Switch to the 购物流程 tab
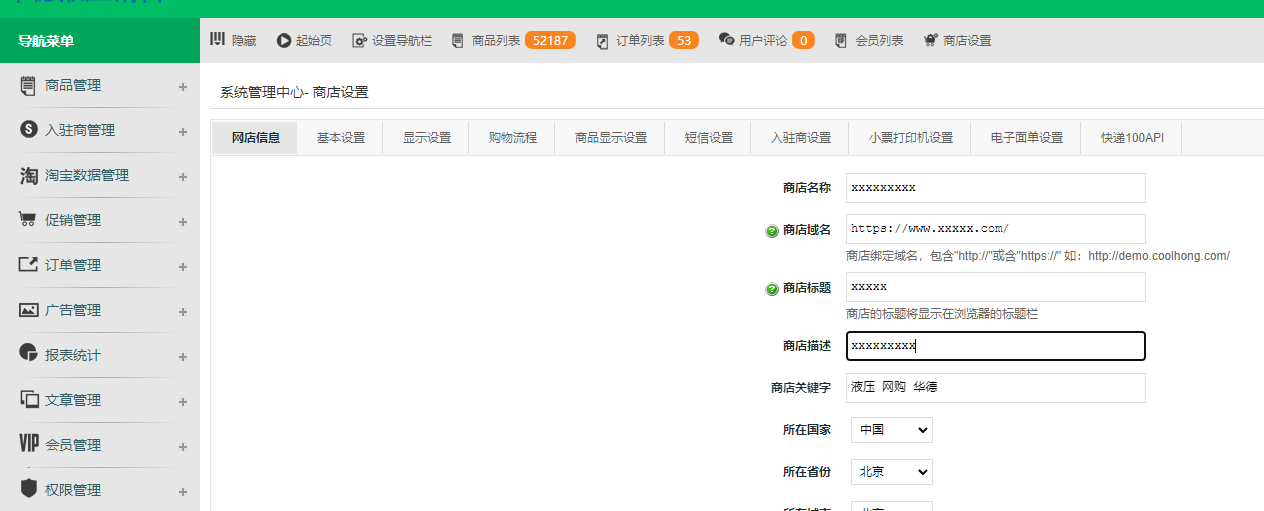Screen dimensions: 1264x511 [512, 138]
